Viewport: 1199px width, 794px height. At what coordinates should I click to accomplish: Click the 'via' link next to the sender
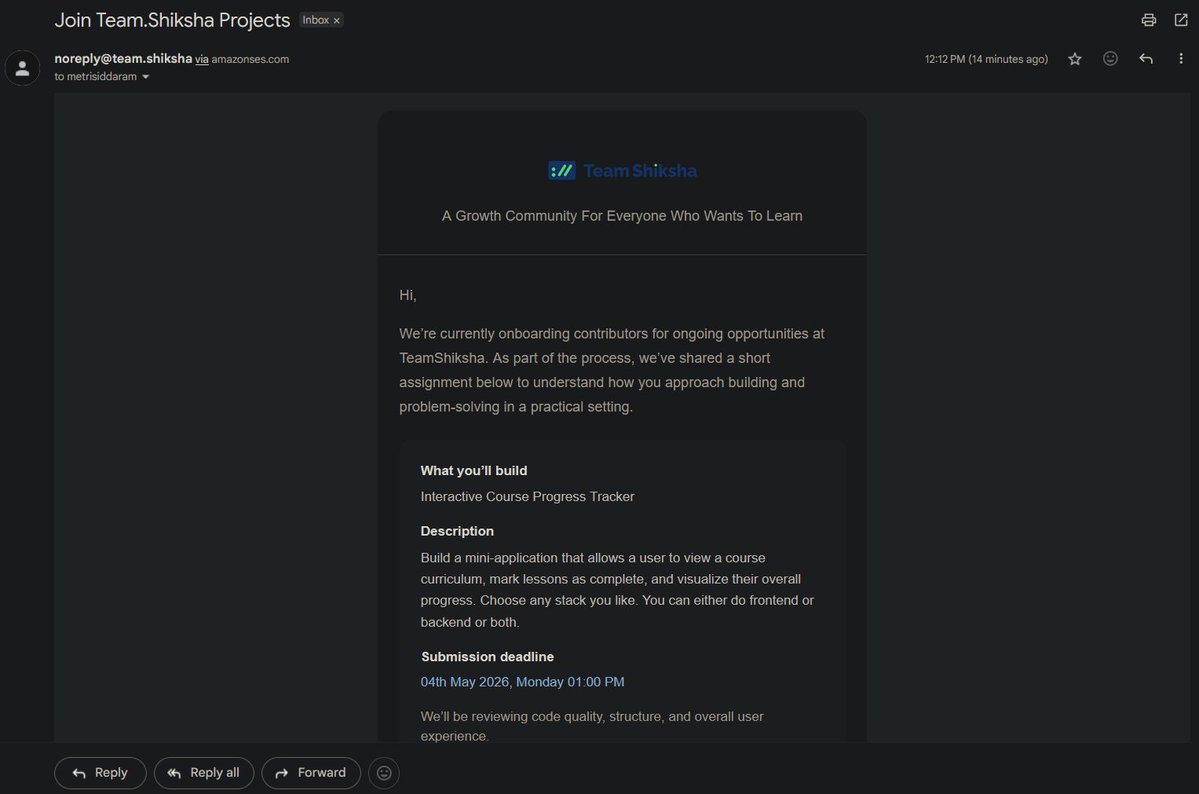202,59
